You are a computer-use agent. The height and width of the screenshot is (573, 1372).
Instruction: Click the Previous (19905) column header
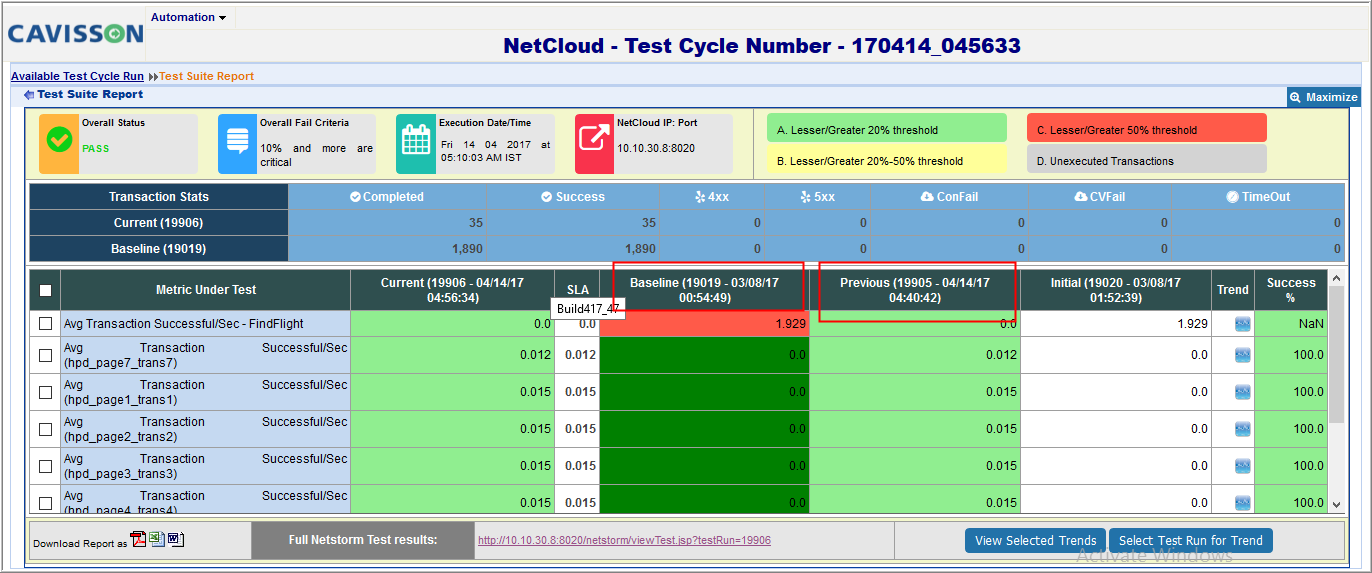pos(915,290)
